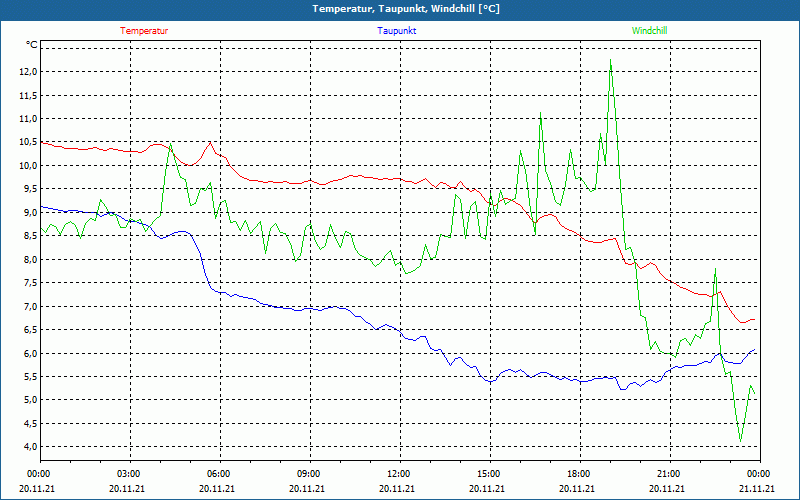Image resolution: width=800 pixels, height=500 pixels.
Task: Click the 21:00 time label
Action: [667, 474]
